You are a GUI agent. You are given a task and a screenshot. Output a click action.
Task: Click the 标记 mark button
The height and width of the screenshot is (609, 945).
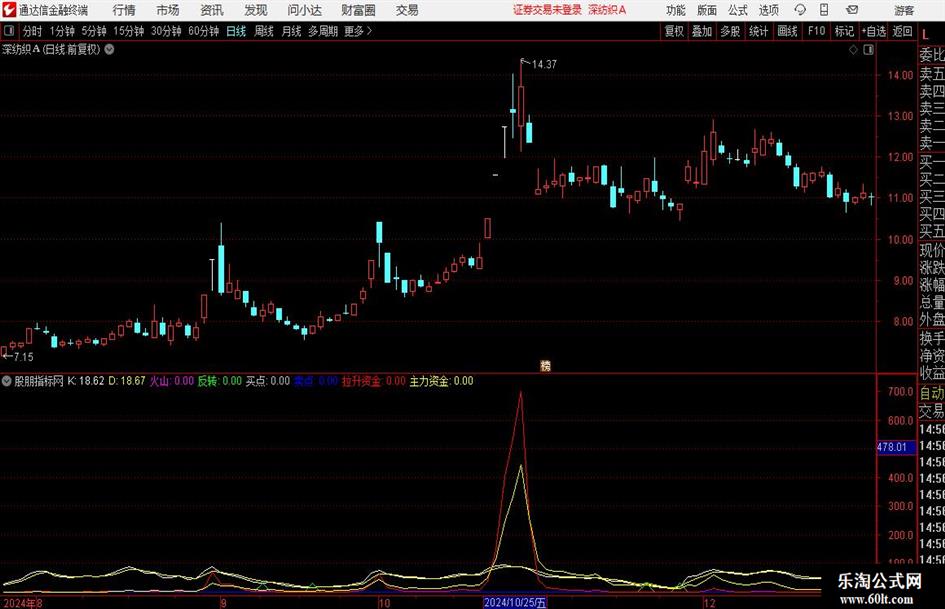pyautogui.click(x=844, y=31)
